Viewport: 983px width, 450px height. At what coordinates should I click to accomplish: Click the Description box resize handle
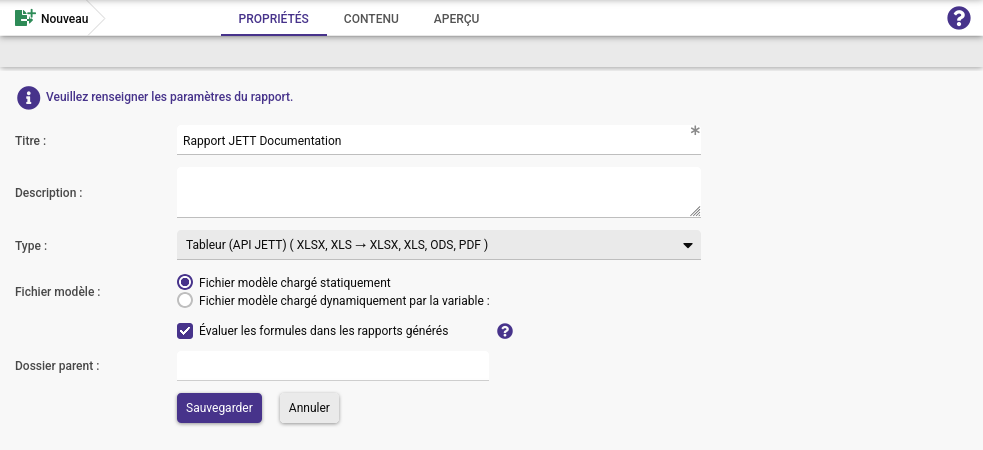point(695,211)
